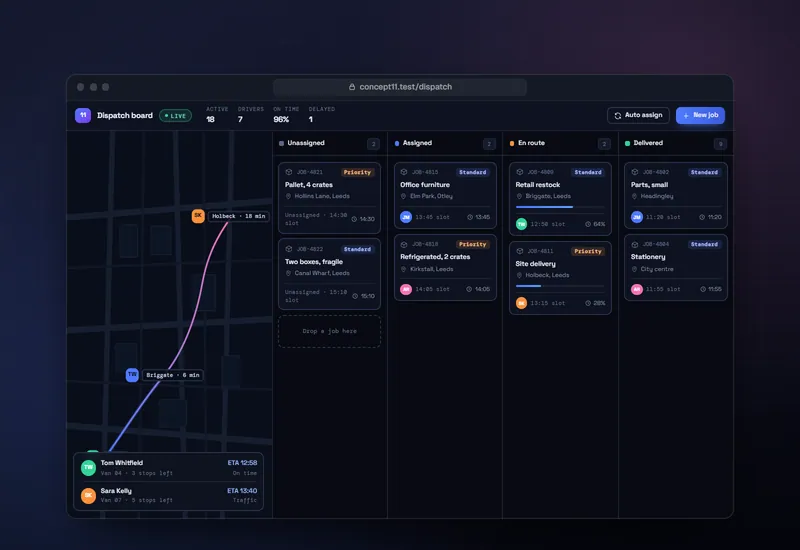Click the location pin beside Kirkstall, Leeds

click(404, 269)
